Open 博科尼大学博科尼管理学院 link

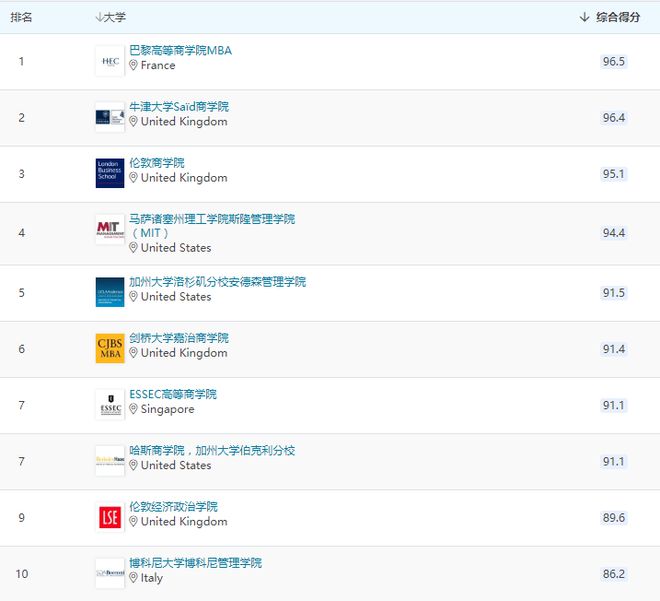pos(195,563)
